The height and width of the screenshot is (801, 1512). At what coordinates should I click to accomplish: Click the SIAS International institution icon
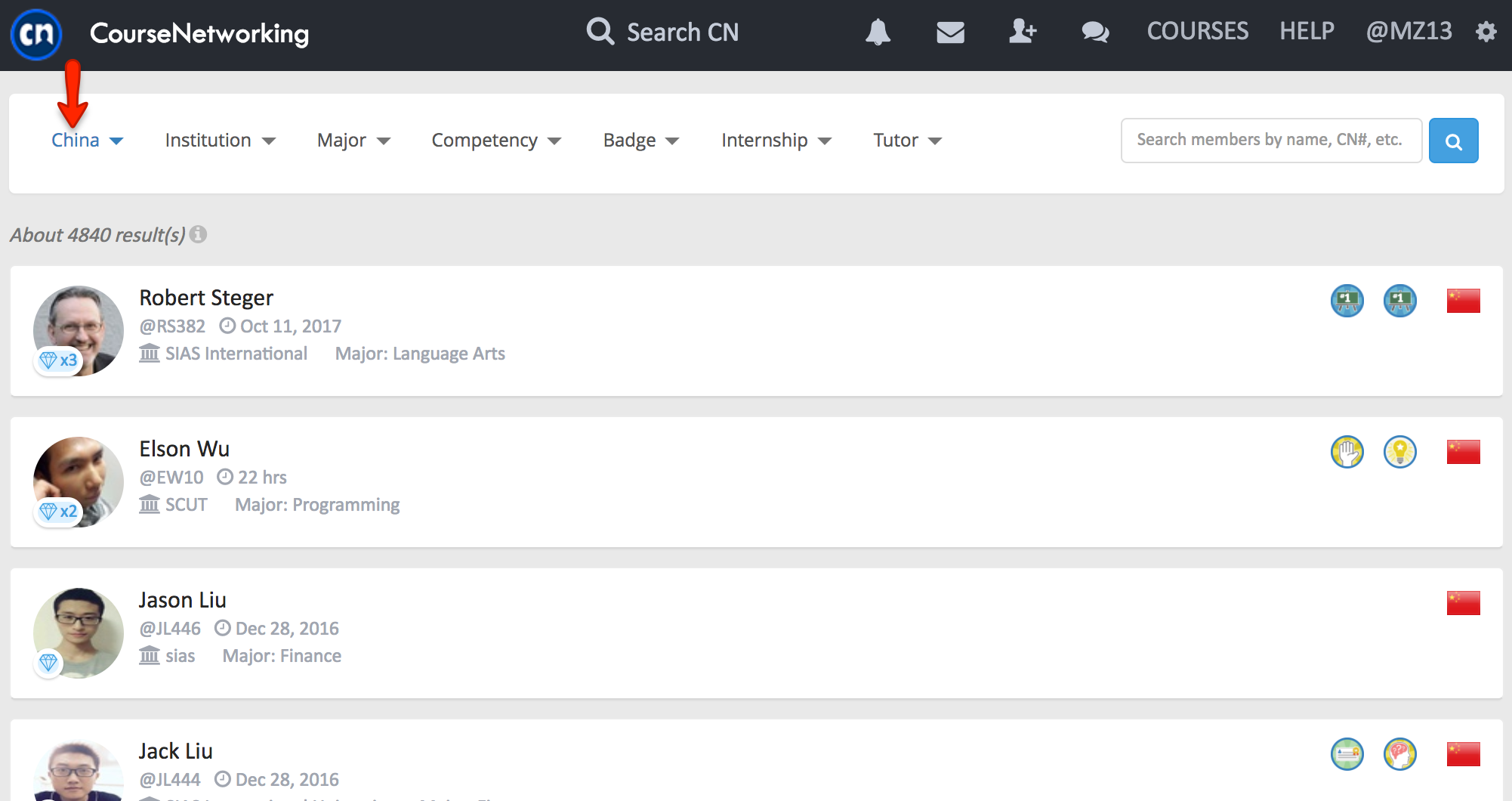click(x=150, y=354)
